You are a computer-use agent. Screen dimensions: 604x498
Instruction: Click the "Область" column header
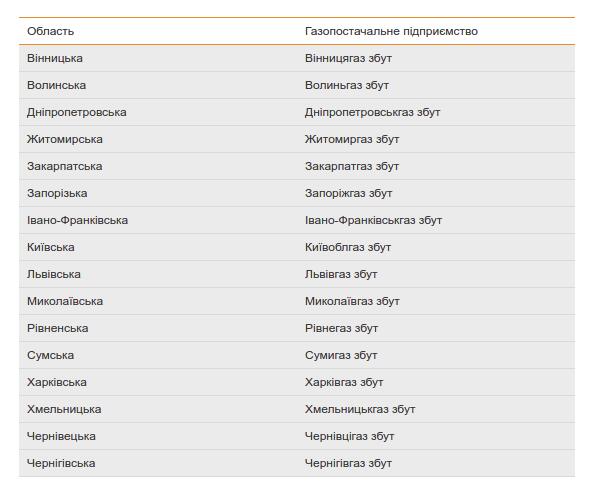click(51, 31)
